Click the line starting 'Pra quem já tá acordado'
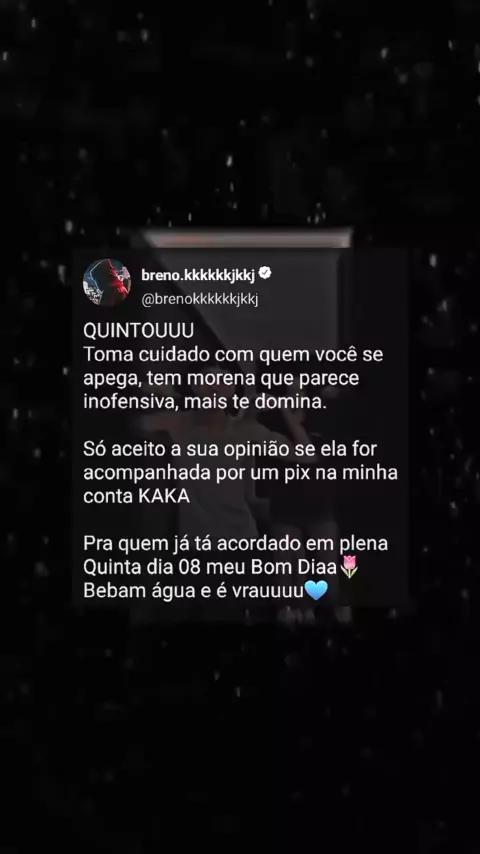This screenshot has height=854, width=480. click(x=235, y=544)
